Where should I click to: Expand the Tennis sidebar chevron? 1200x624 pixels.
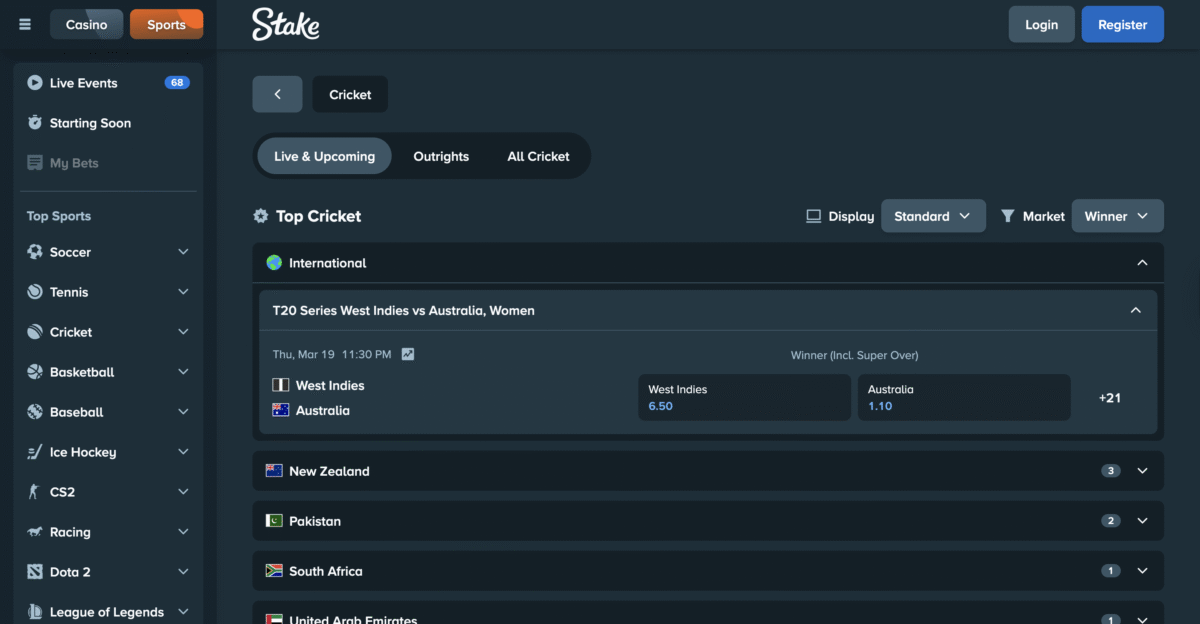(x=183, y=292)
